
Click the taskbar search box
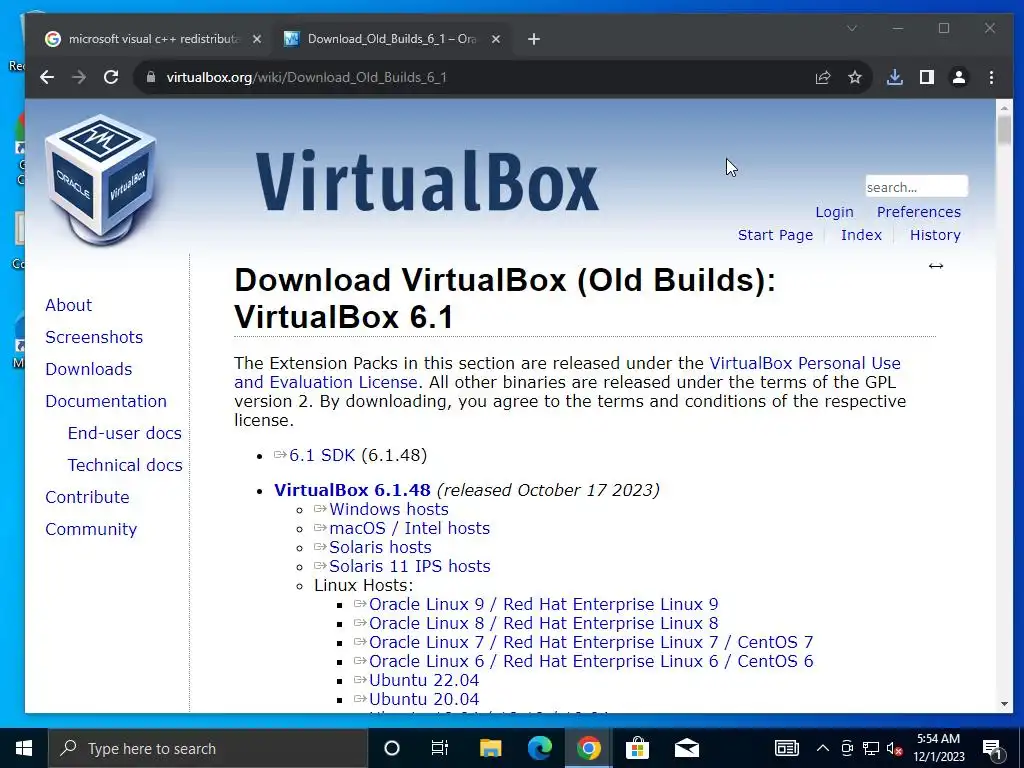tap(208, 748)
